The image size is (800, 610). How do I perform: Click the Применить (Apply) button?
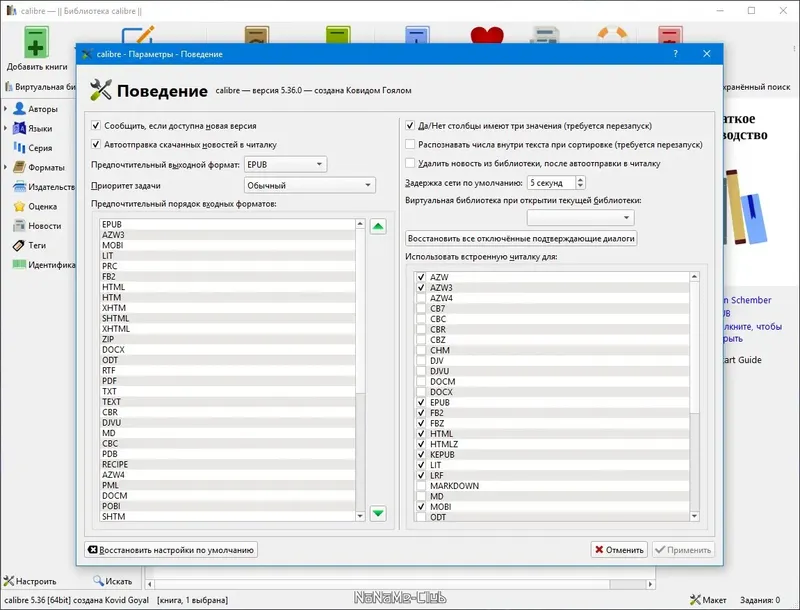[683, 550]
